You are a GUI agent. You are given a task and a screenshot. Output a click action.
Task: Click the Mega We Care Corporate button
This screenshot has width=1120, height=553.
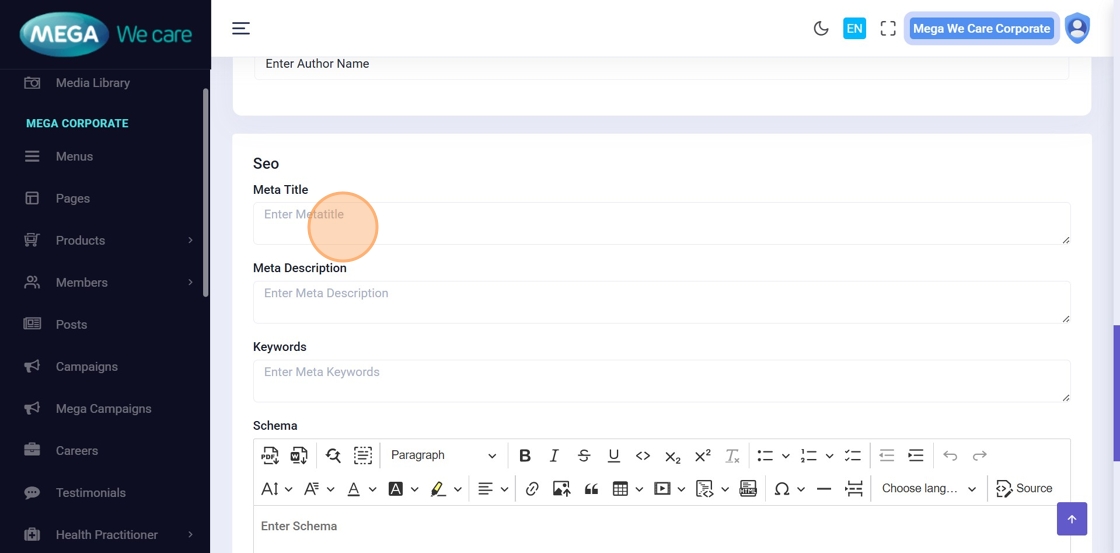(981, 29)
